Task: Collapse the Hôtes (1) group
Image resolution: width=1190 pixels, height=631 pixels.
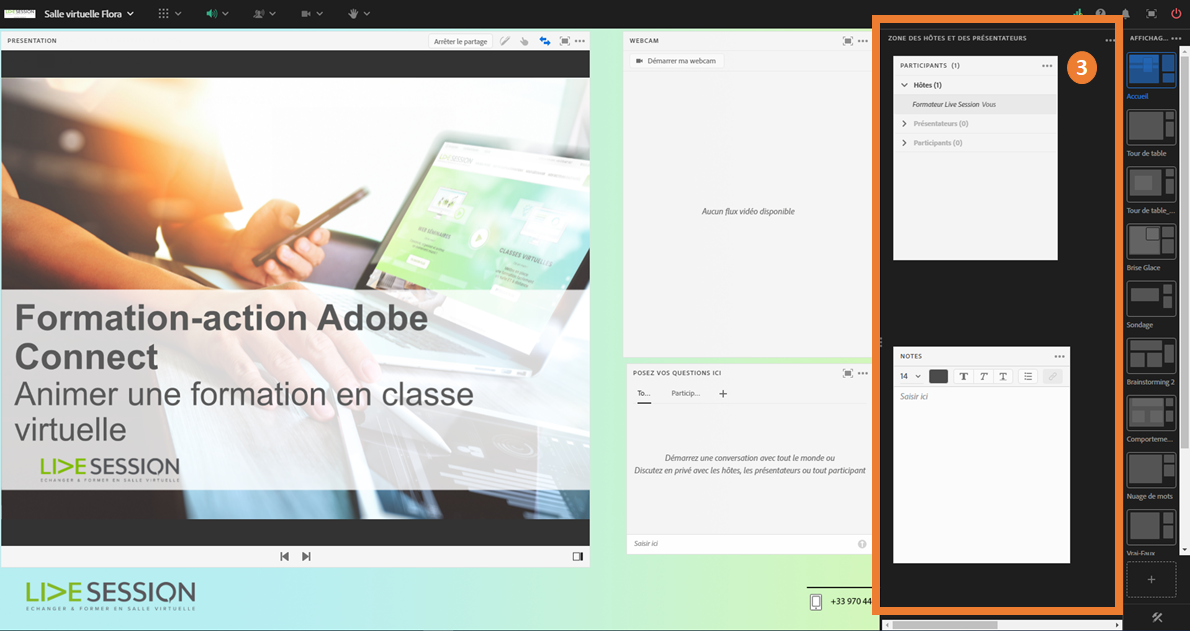Action: [x=904, y=85]
